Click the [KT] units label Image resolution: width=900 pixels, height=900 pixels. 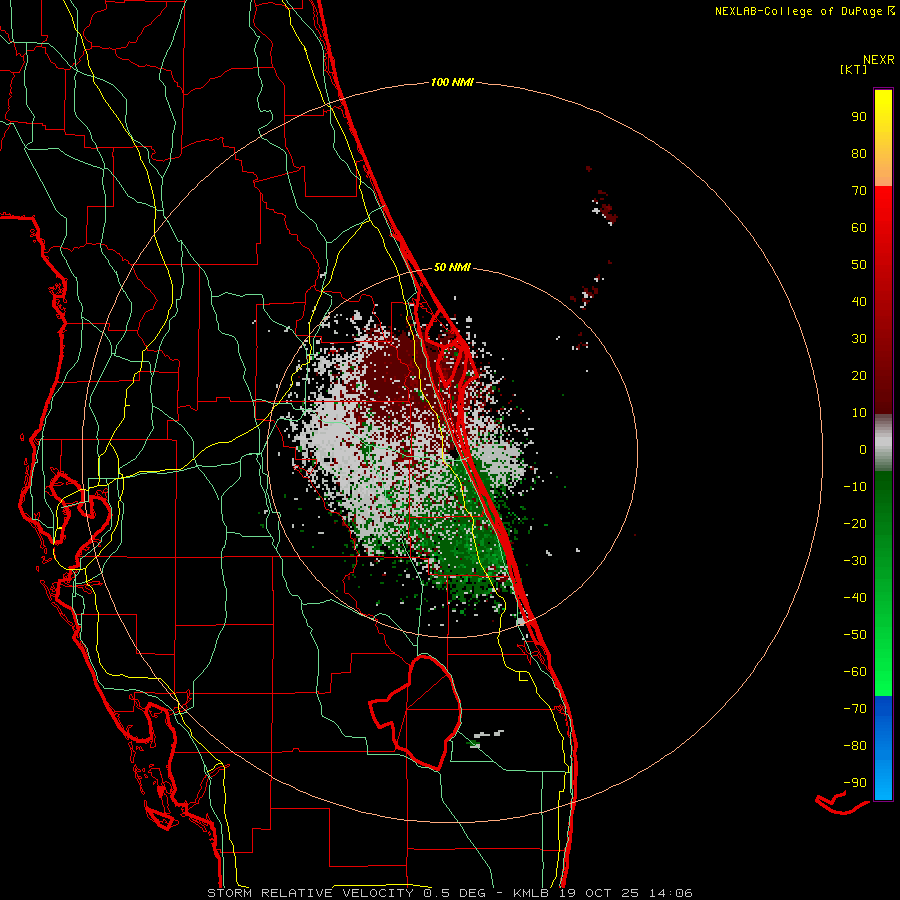[853, 69]
